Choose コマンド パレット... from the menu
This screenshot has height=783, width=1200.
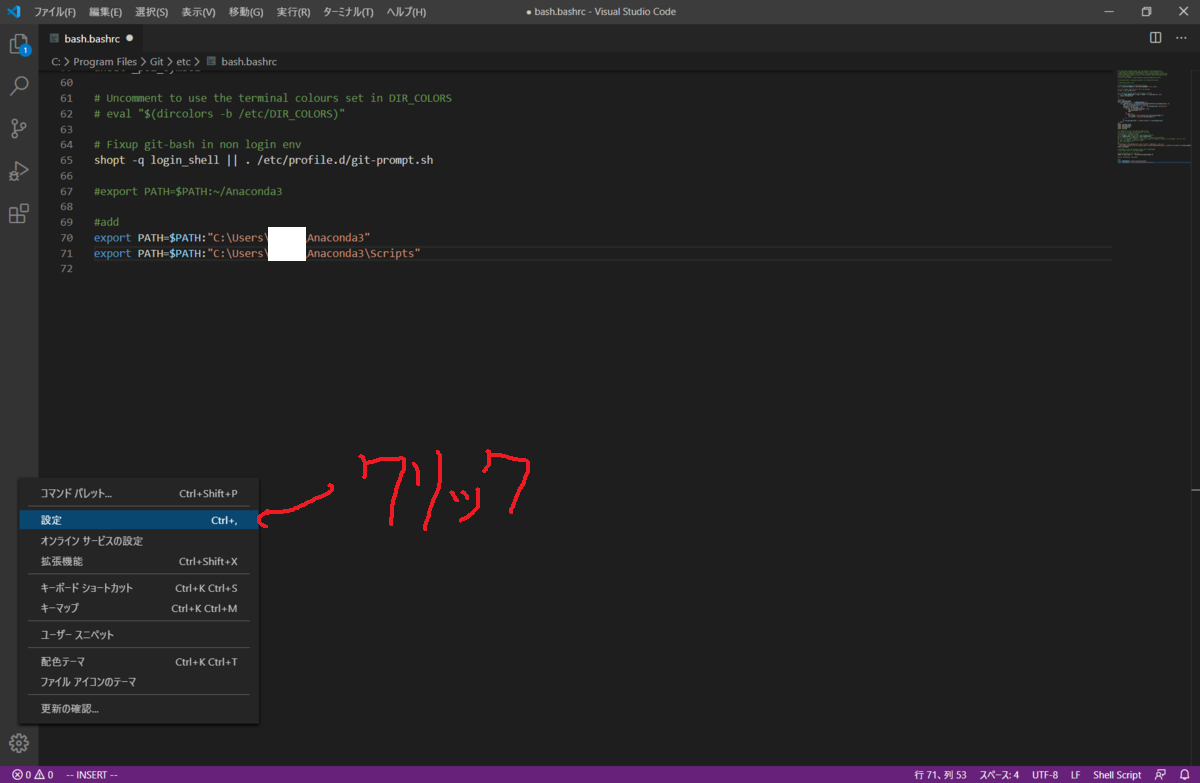click(139, 494)
